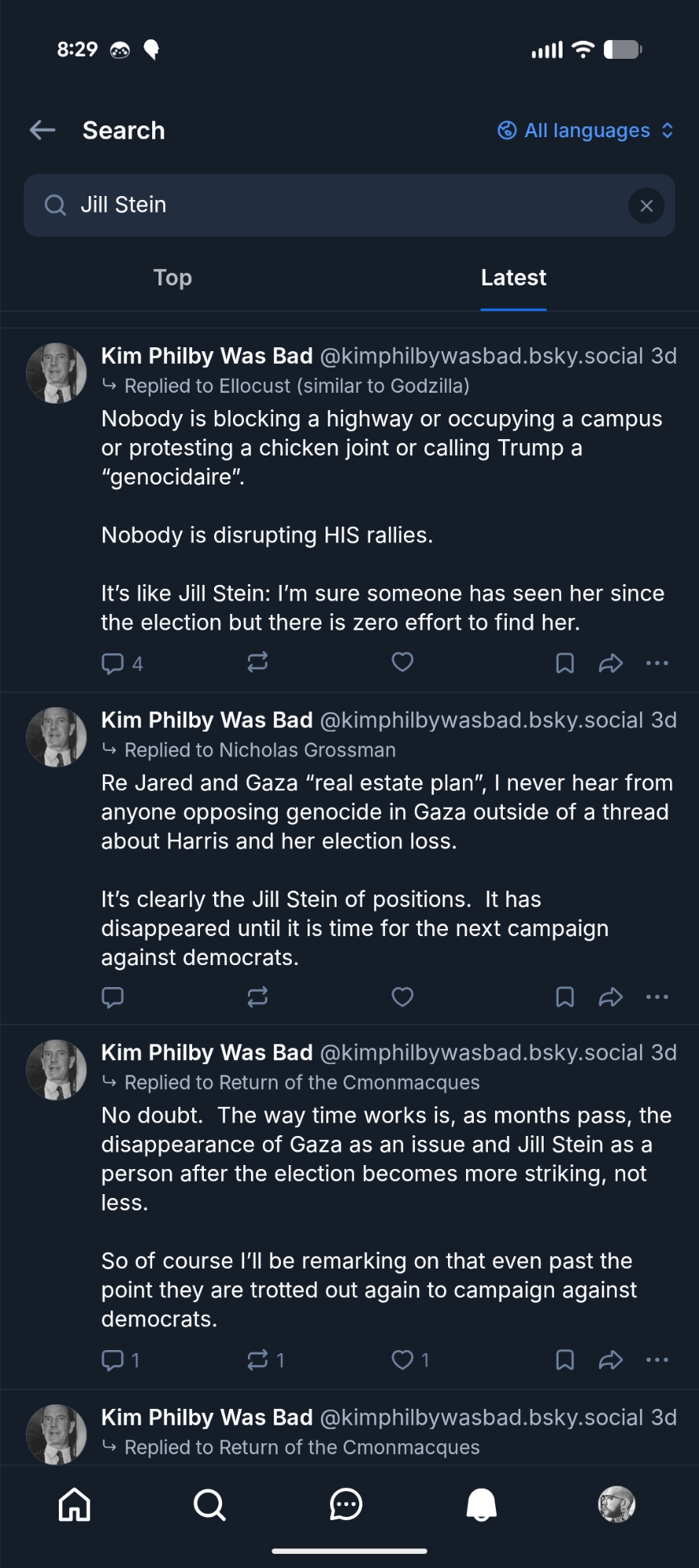699x1568 pixels.
Task: Open Kim Philby Was Bad profile name
Action: [x=207, y=356]
